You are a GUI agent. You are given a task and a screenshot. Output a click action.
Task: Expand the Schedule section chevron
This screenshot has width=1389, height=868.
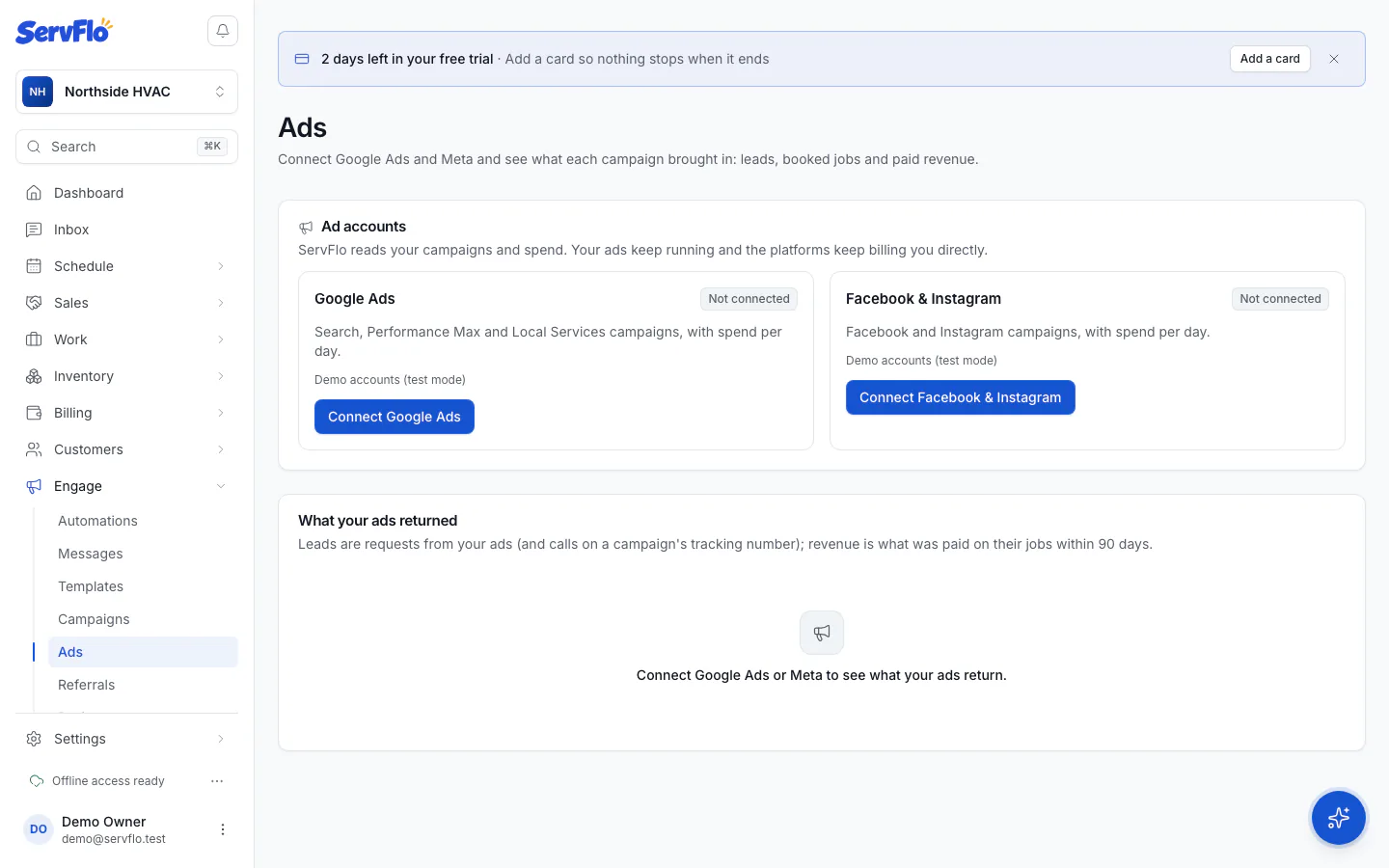click(x=221, y=266)
